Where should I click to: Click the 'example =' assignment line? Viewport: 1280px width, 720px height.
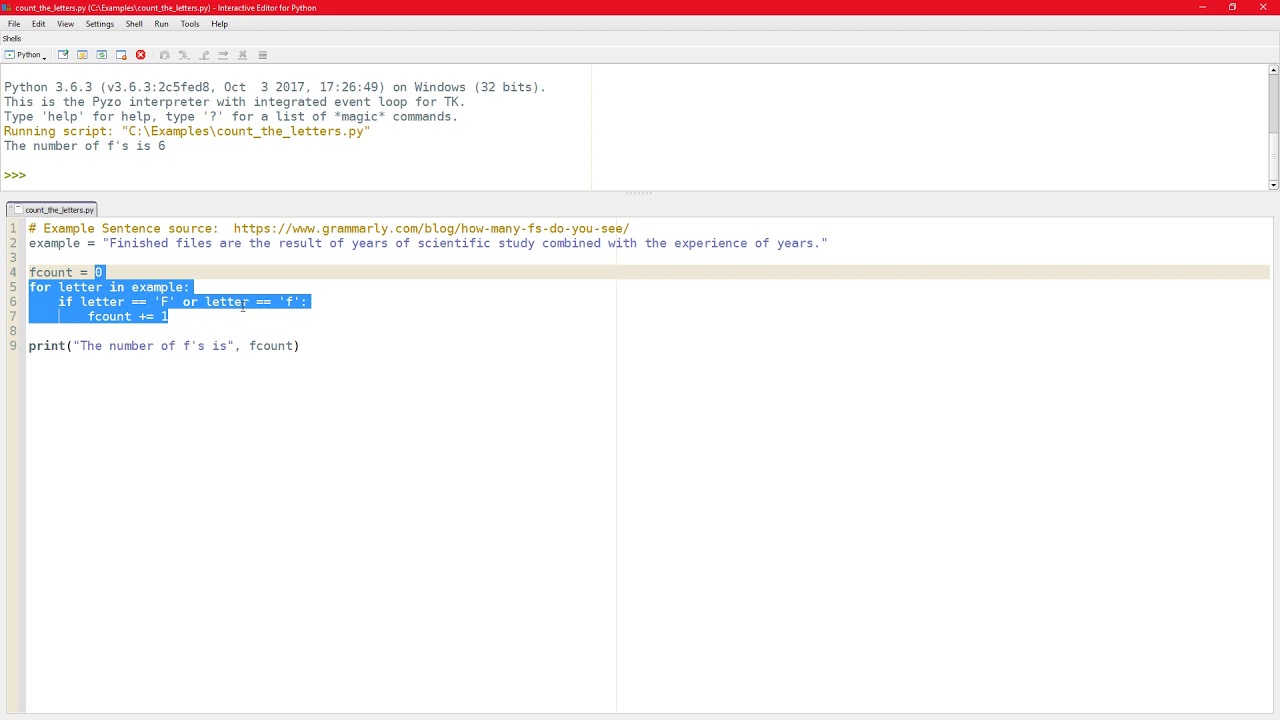[428, 243]
